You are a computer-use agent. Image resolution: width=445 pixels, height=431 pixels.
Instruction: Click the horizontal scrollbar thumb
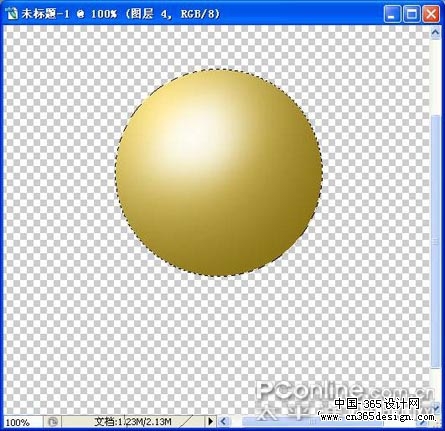[x=313, y=422]
